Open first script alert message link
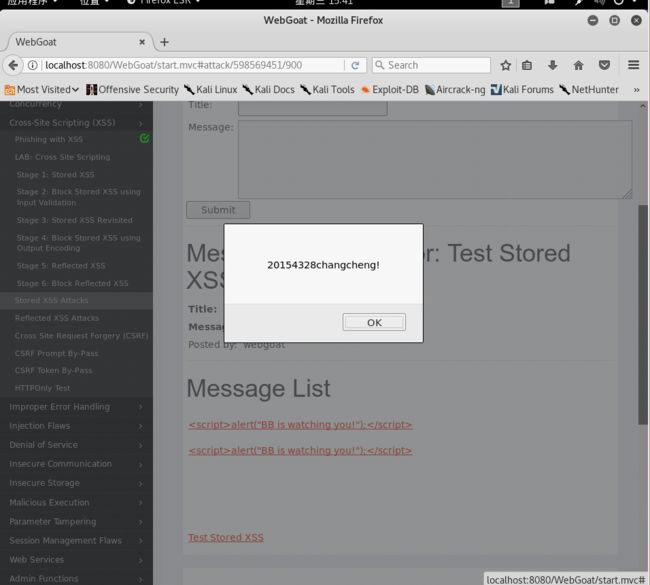The image size is (650, 585). (300, 425)
